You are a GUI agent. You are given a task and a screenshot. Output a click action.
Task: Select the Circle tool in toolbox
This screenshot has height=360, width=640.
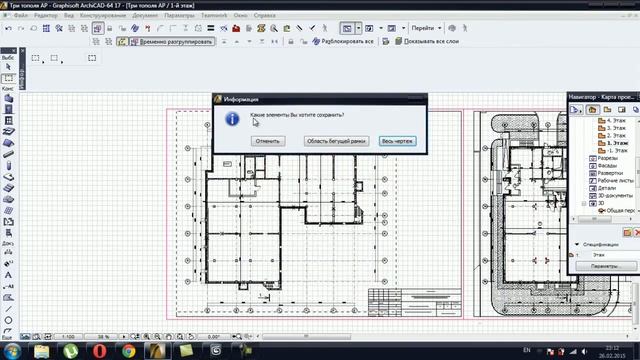(8, 320)
